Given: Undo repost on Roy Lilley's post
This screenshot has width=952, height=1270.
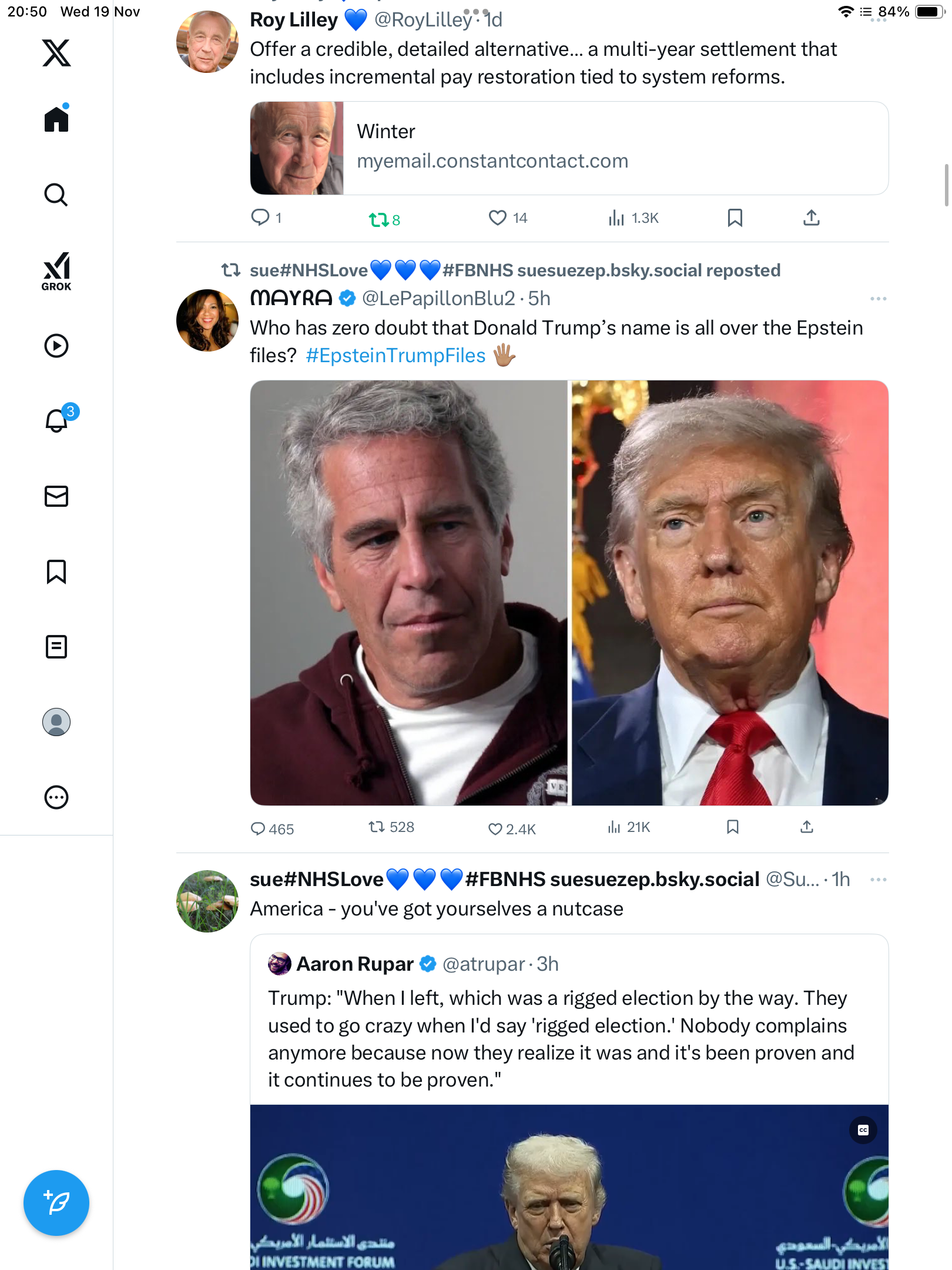Looking at the screenshot, I should pos(378,220).
